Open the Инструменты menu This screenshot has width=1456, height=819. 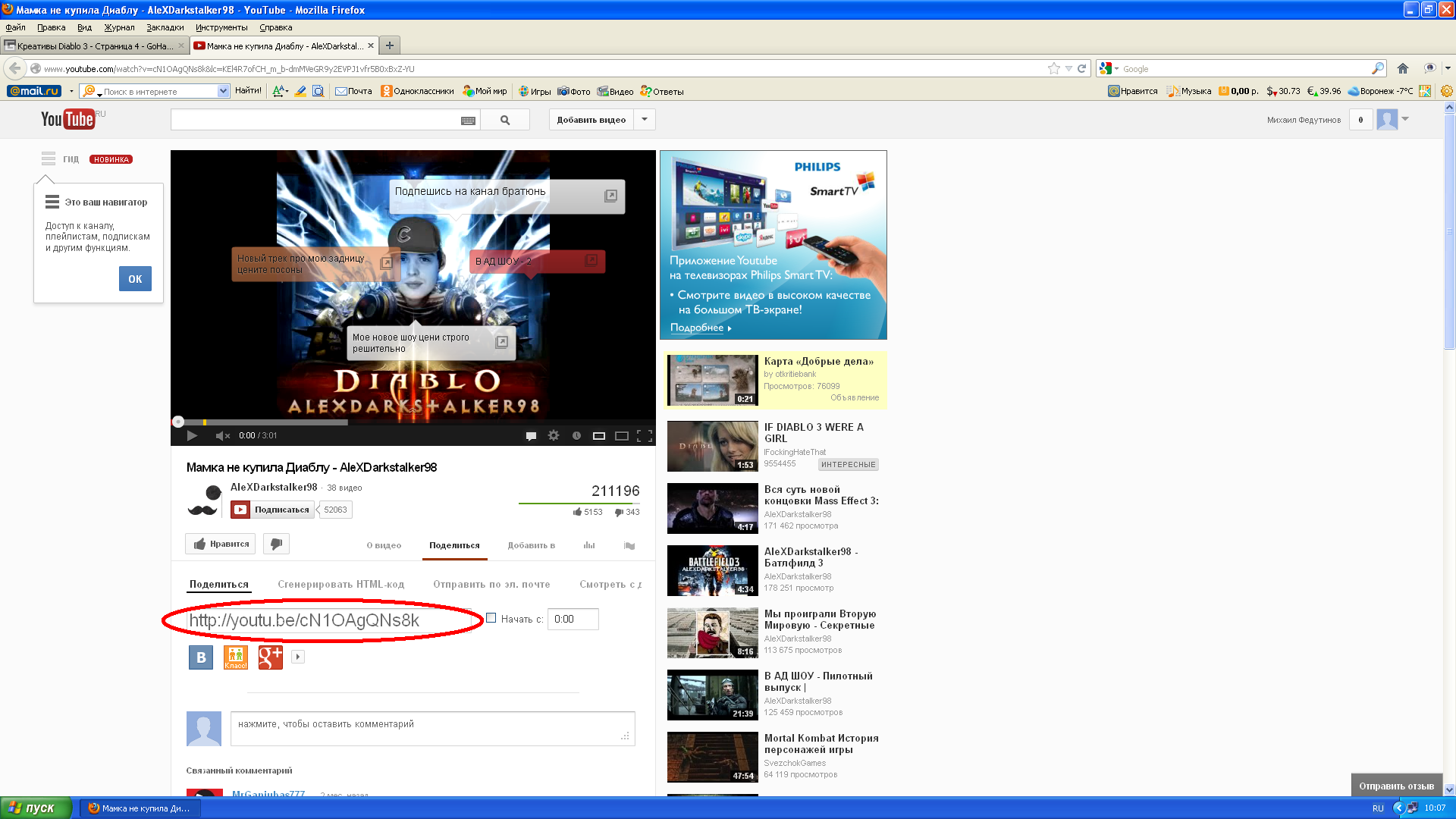tap(221, 27)
